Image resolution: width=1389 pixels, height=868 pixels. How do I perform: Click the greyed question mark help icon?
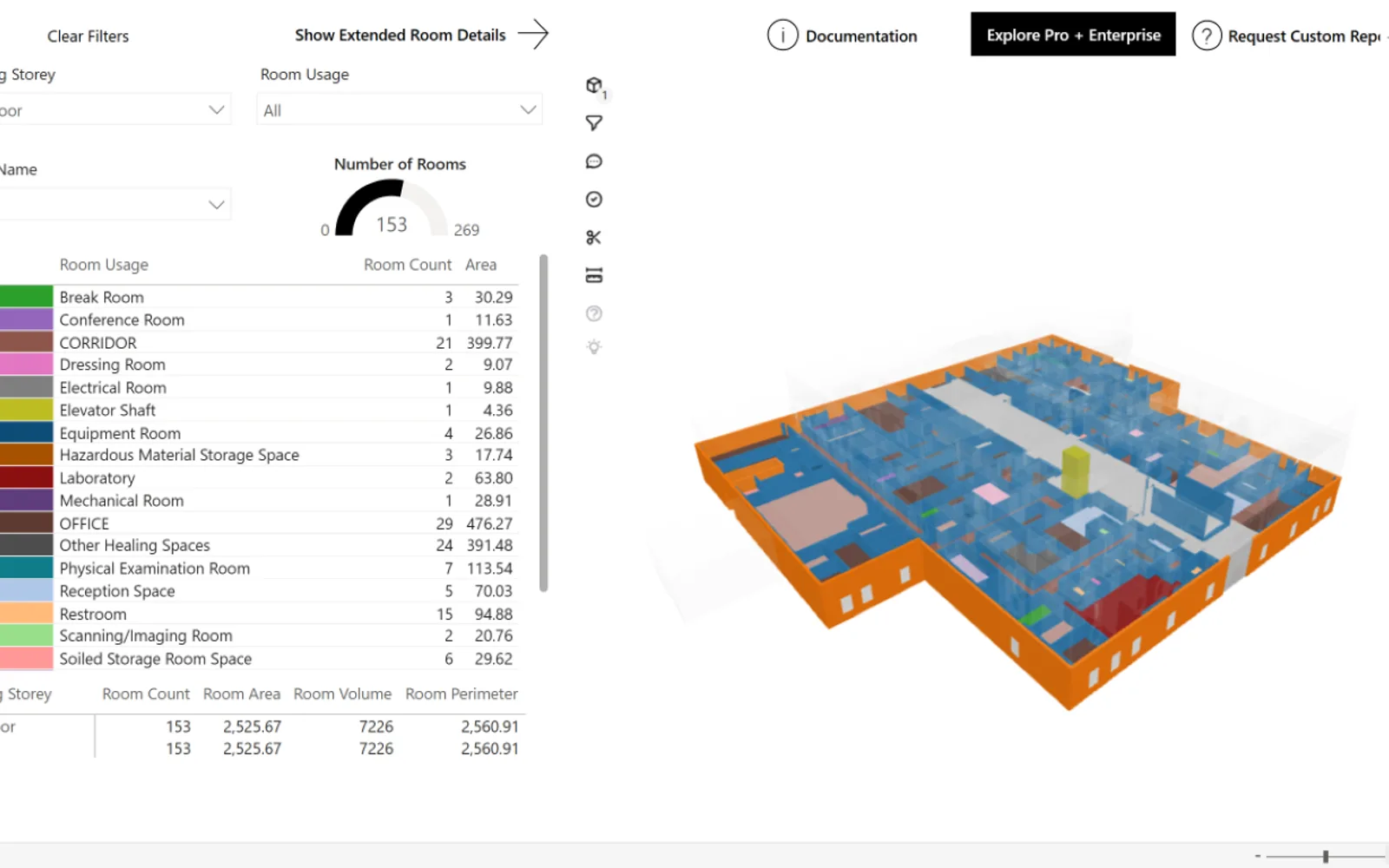pos(594,313)
